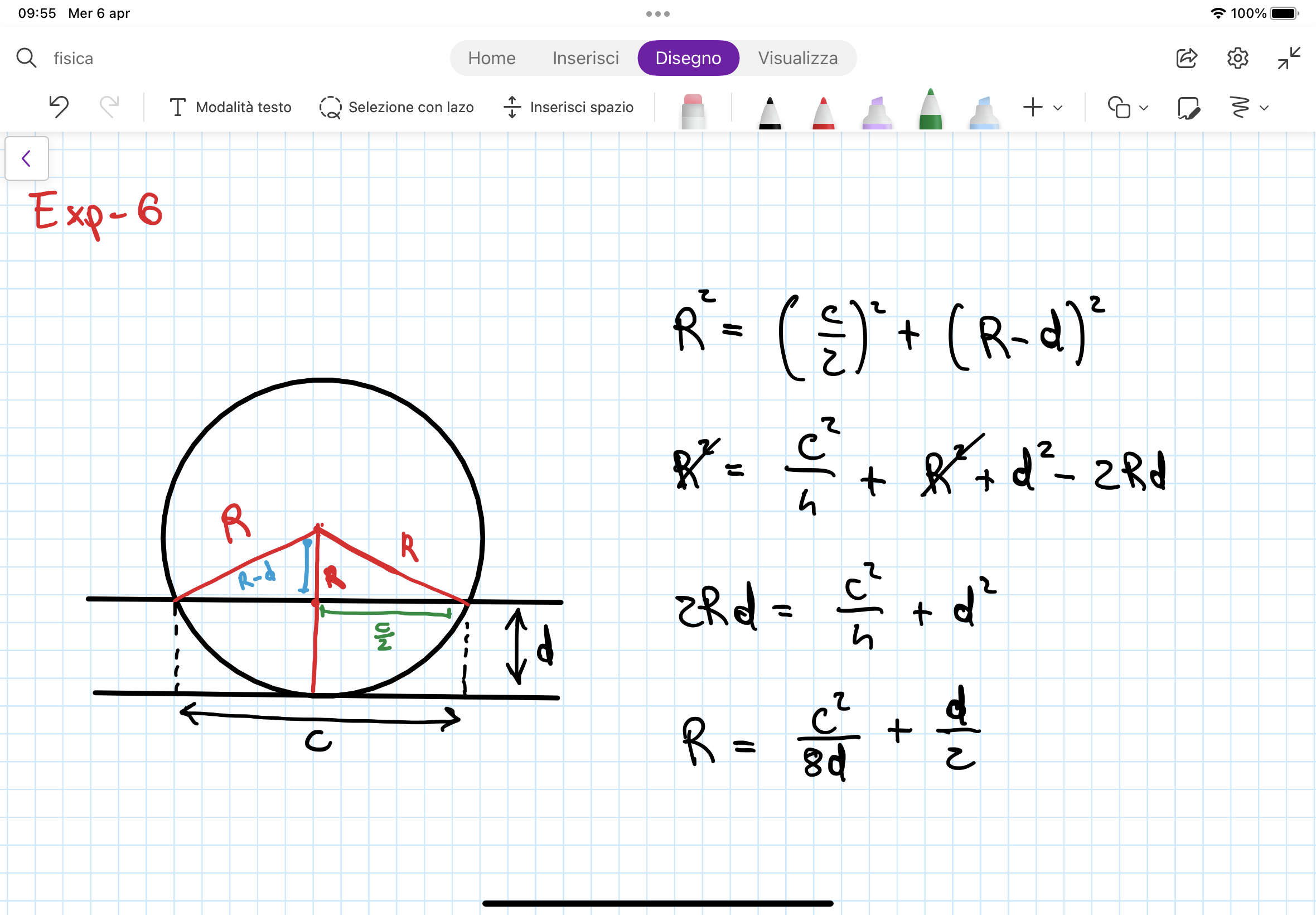The image size is (1316, 915).
Task: Tap the share page icon
Action: [1186, 58]
